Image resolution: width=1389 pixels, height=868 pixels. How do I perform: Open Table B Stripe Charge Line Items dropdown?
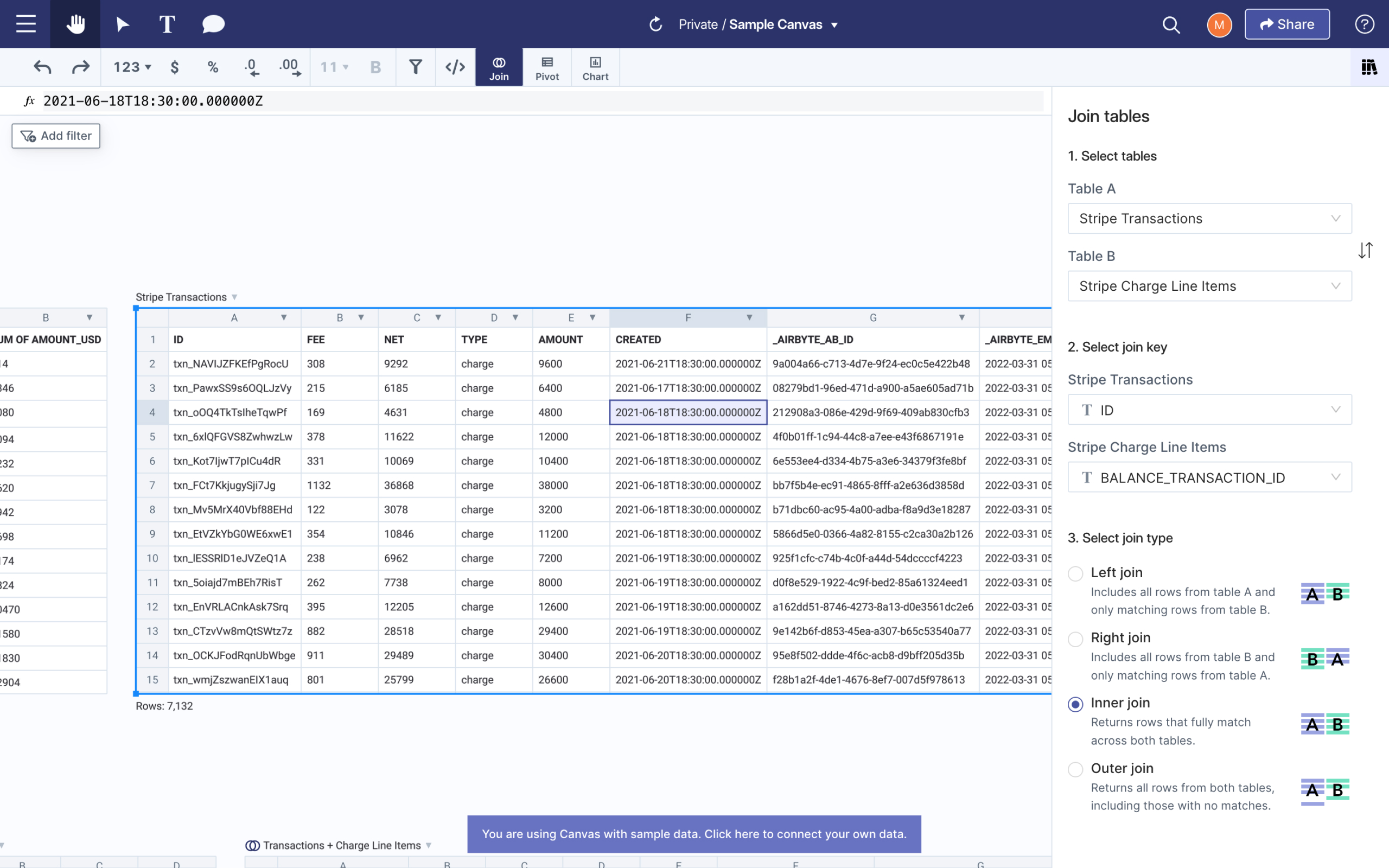pyautogui.click(x=1209, y=286)
